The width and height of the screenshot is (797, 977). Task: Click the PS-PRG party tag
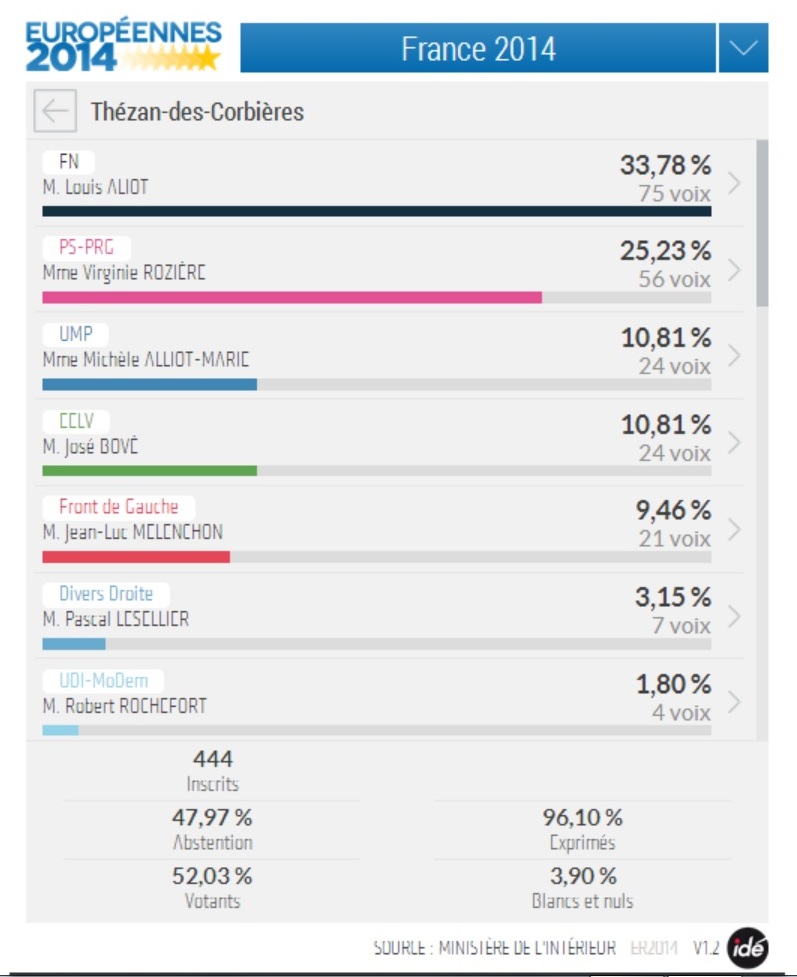click(x=86, y=248)
